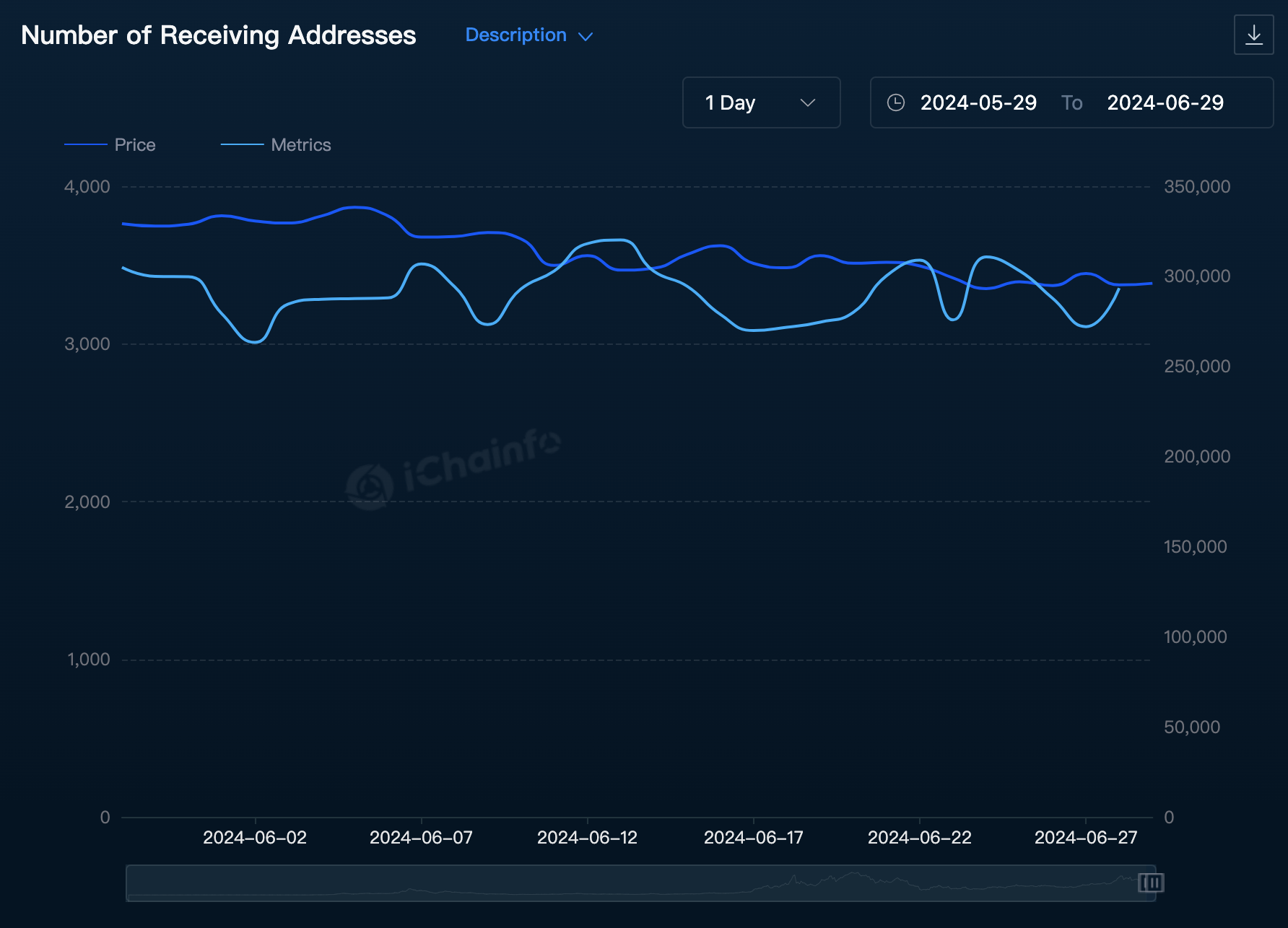Click the 200,000 right axis value
Viewport: 1288px width, 928px height.
click(1197, 457)
